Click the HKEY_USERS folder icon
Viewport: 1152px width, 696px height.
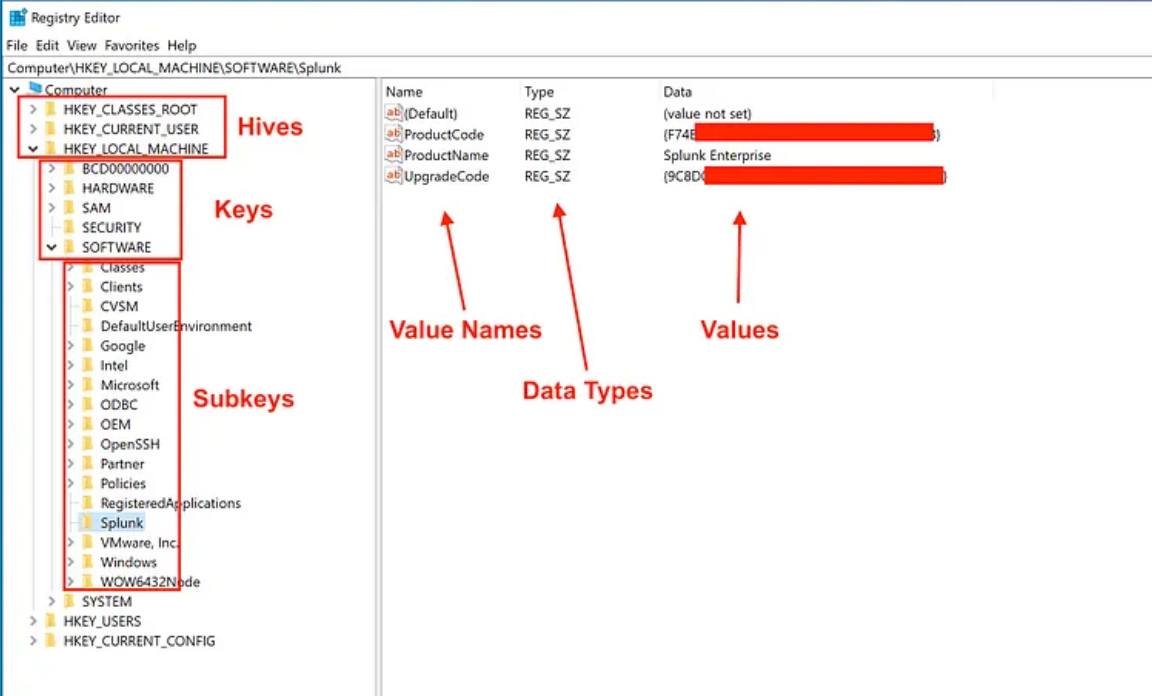(51, 621)
